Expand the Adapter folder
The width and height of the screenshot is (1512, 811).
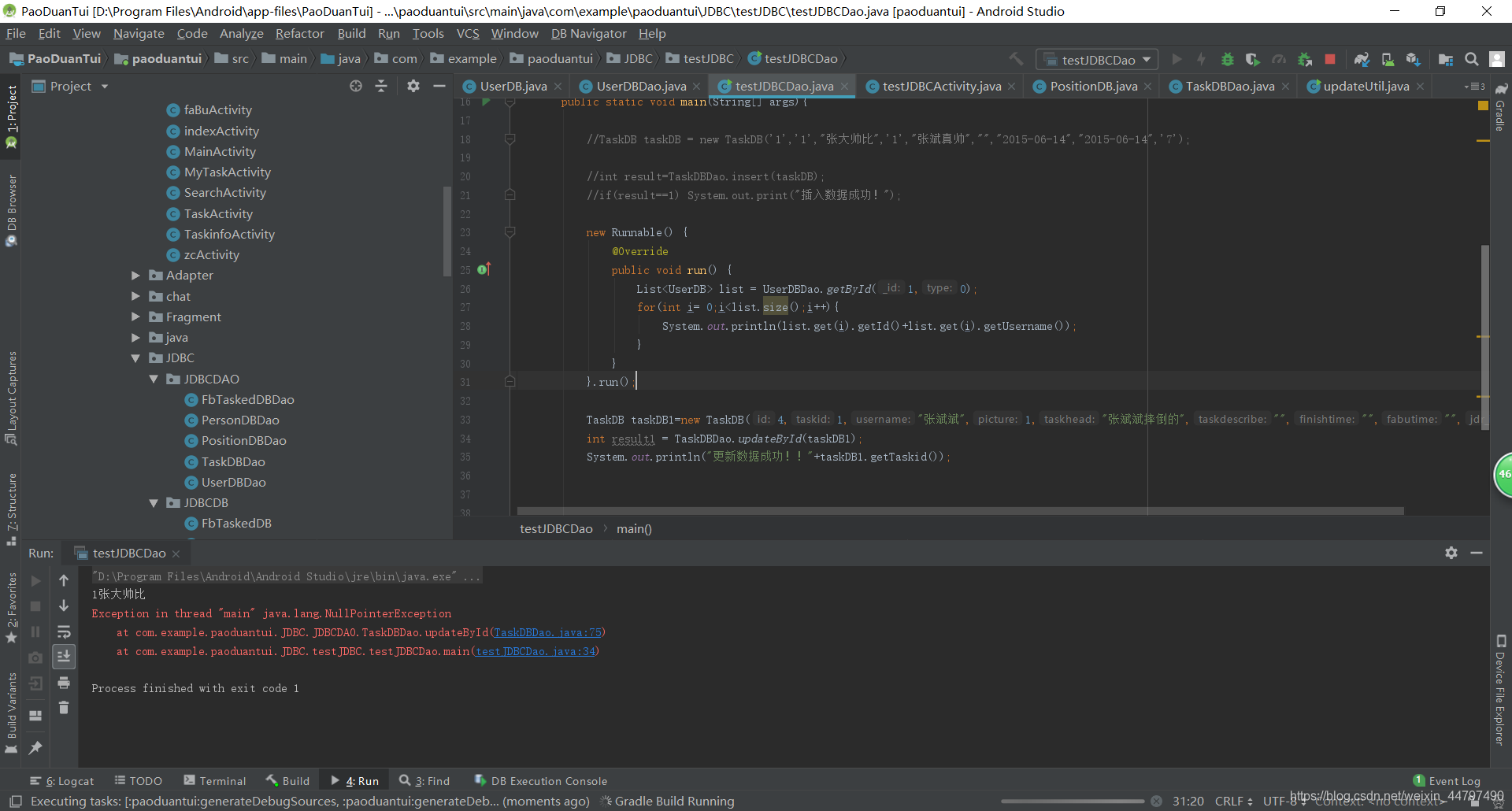(x=135, y=276)
